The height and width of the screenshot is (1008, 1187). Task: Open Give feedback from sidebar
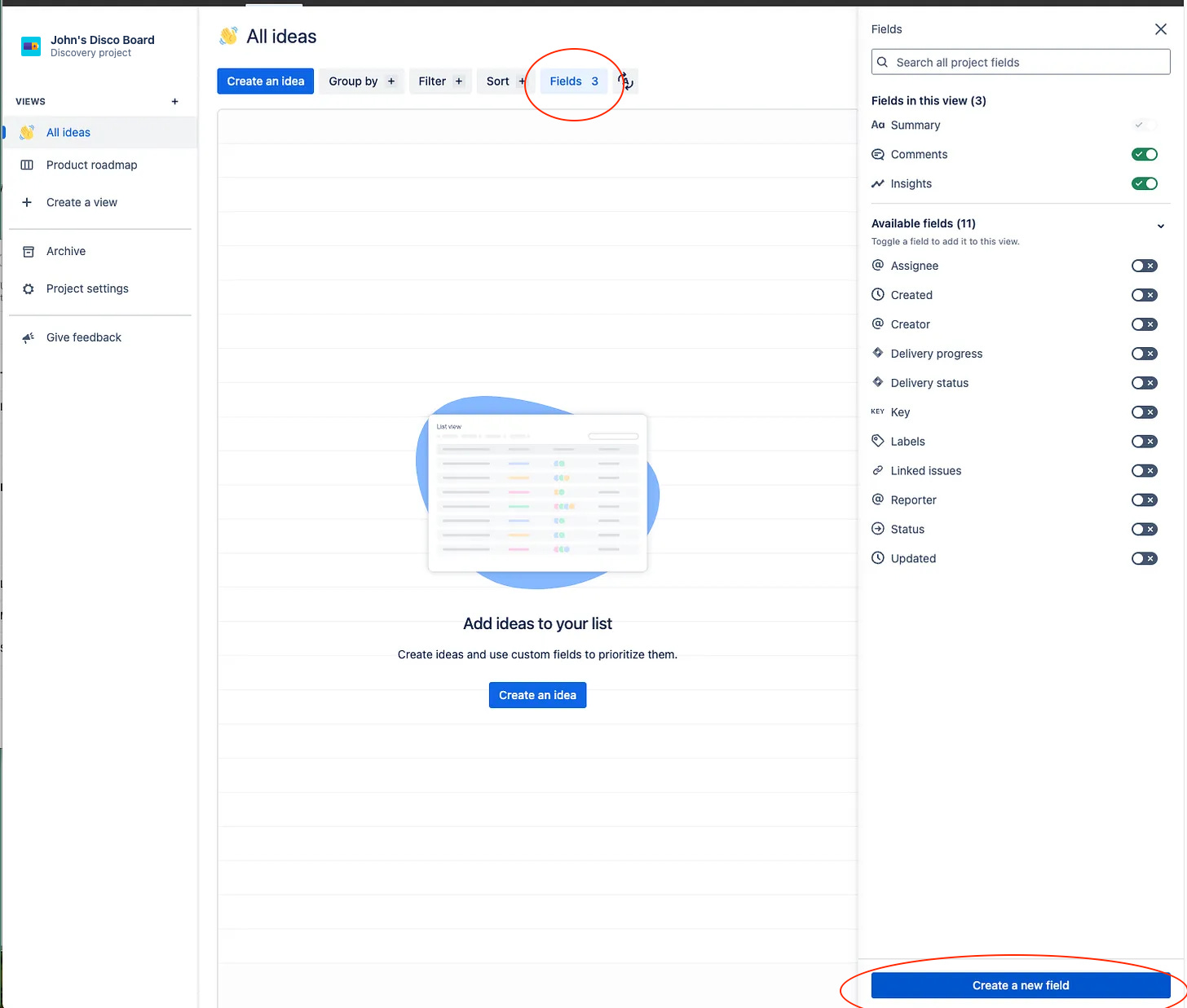pyautogui.click(x=100, y=337)
